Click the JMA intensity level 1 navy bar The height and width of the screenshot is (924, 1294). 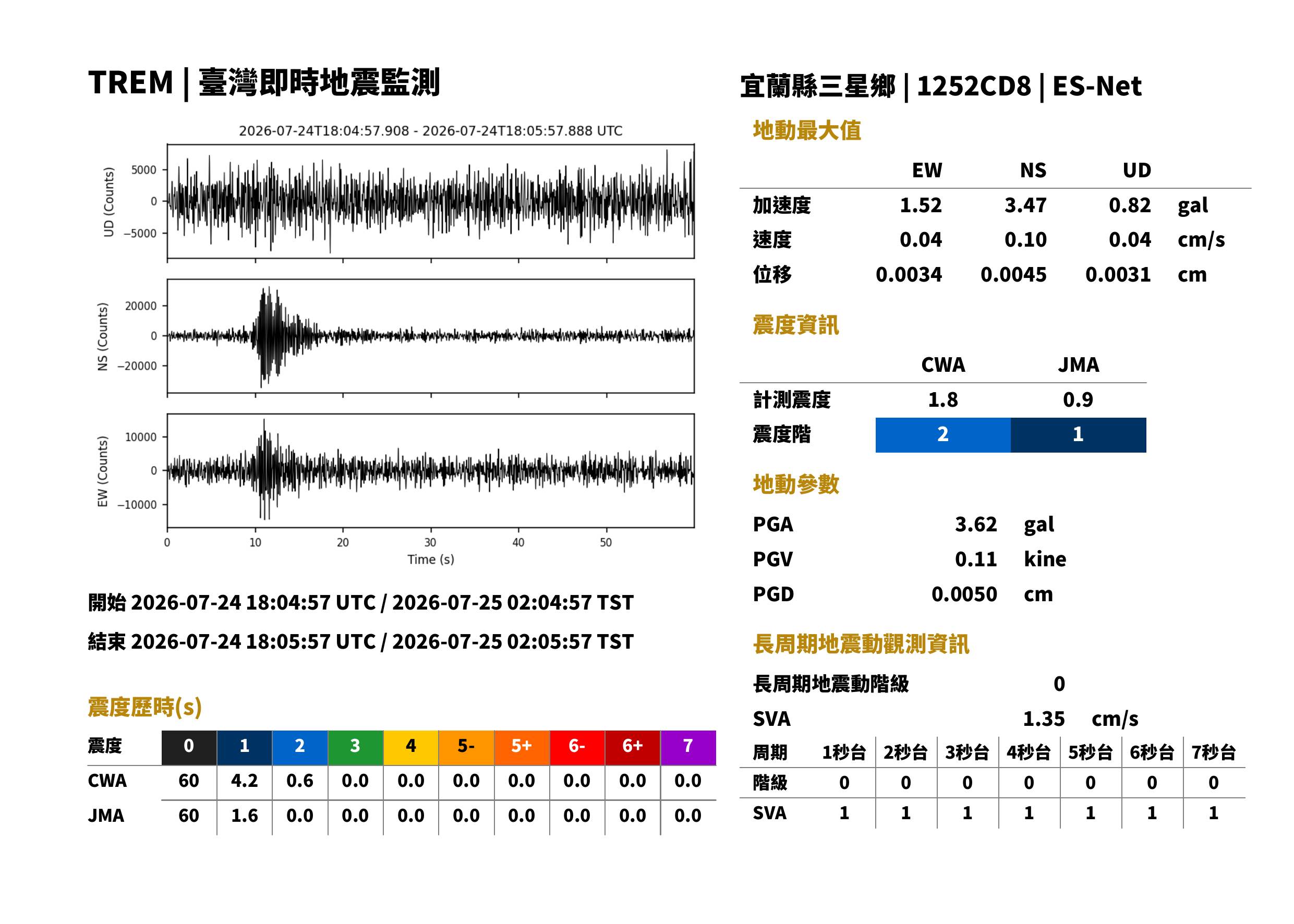coord(1079,435)
